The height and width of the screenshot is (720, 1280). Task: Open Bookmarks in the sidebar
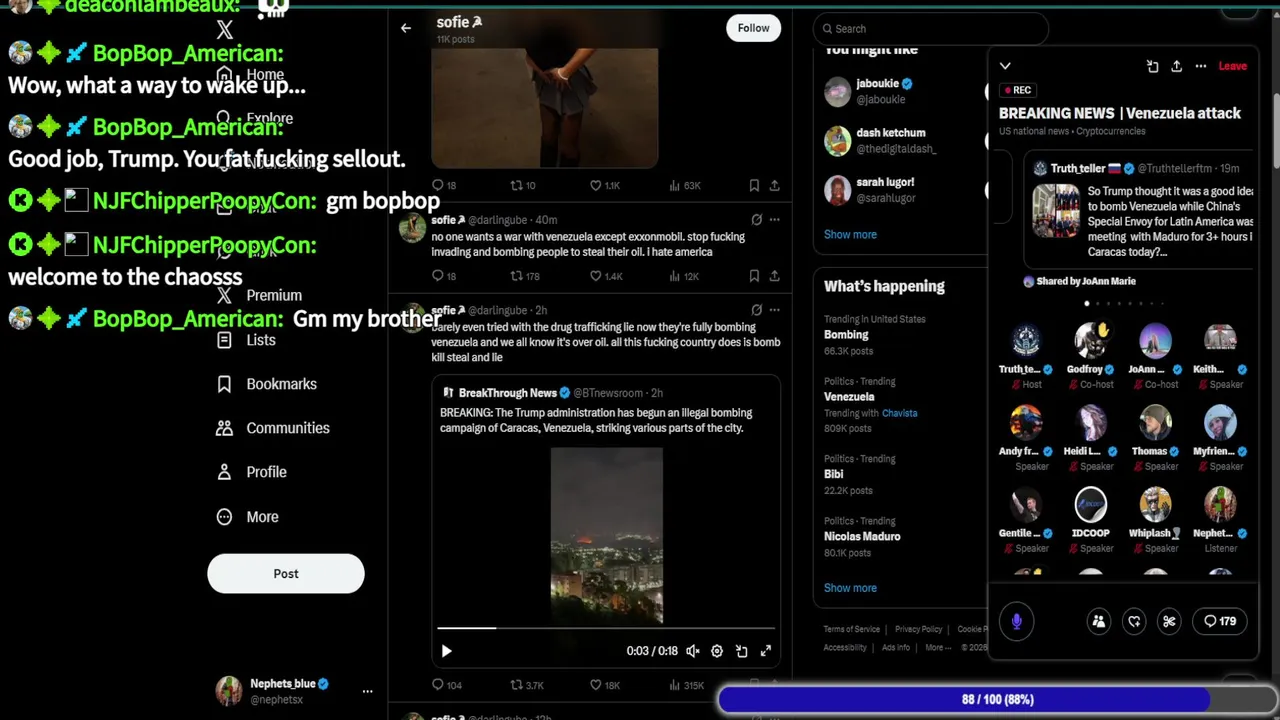click(267, 384)
